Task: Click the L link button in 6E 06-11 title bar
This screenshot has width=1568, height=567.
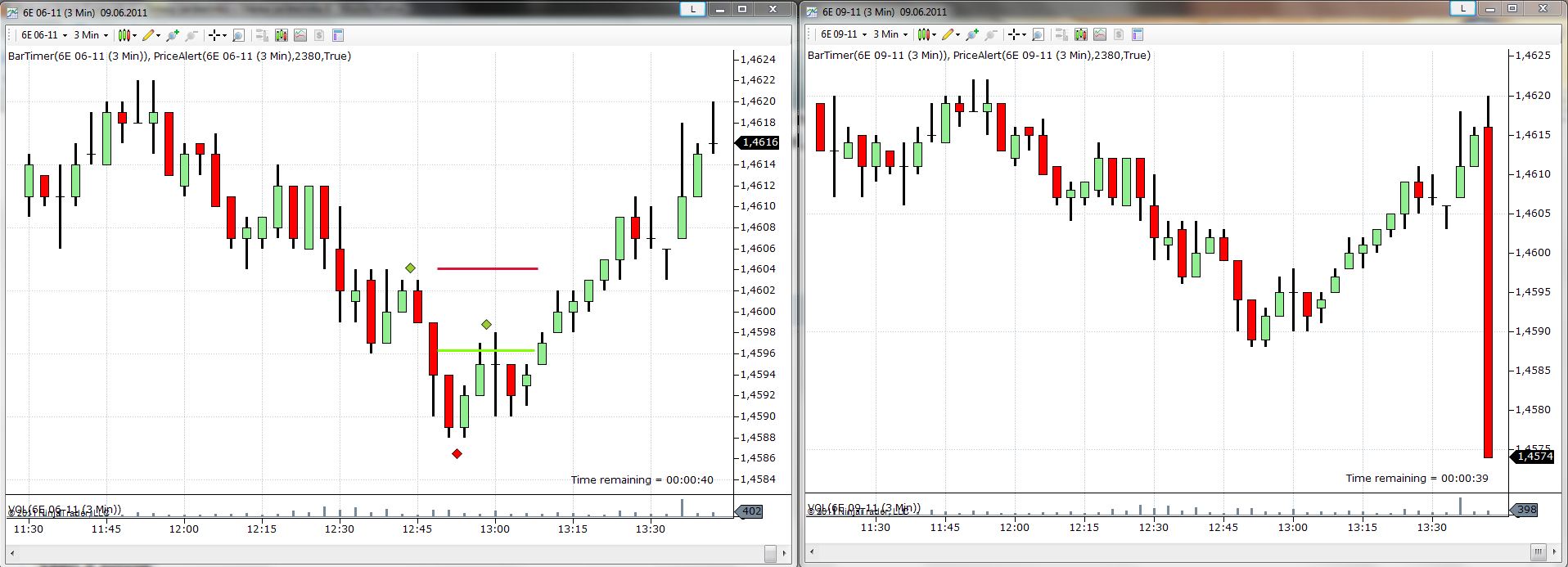Action: [x=692, y=9]
